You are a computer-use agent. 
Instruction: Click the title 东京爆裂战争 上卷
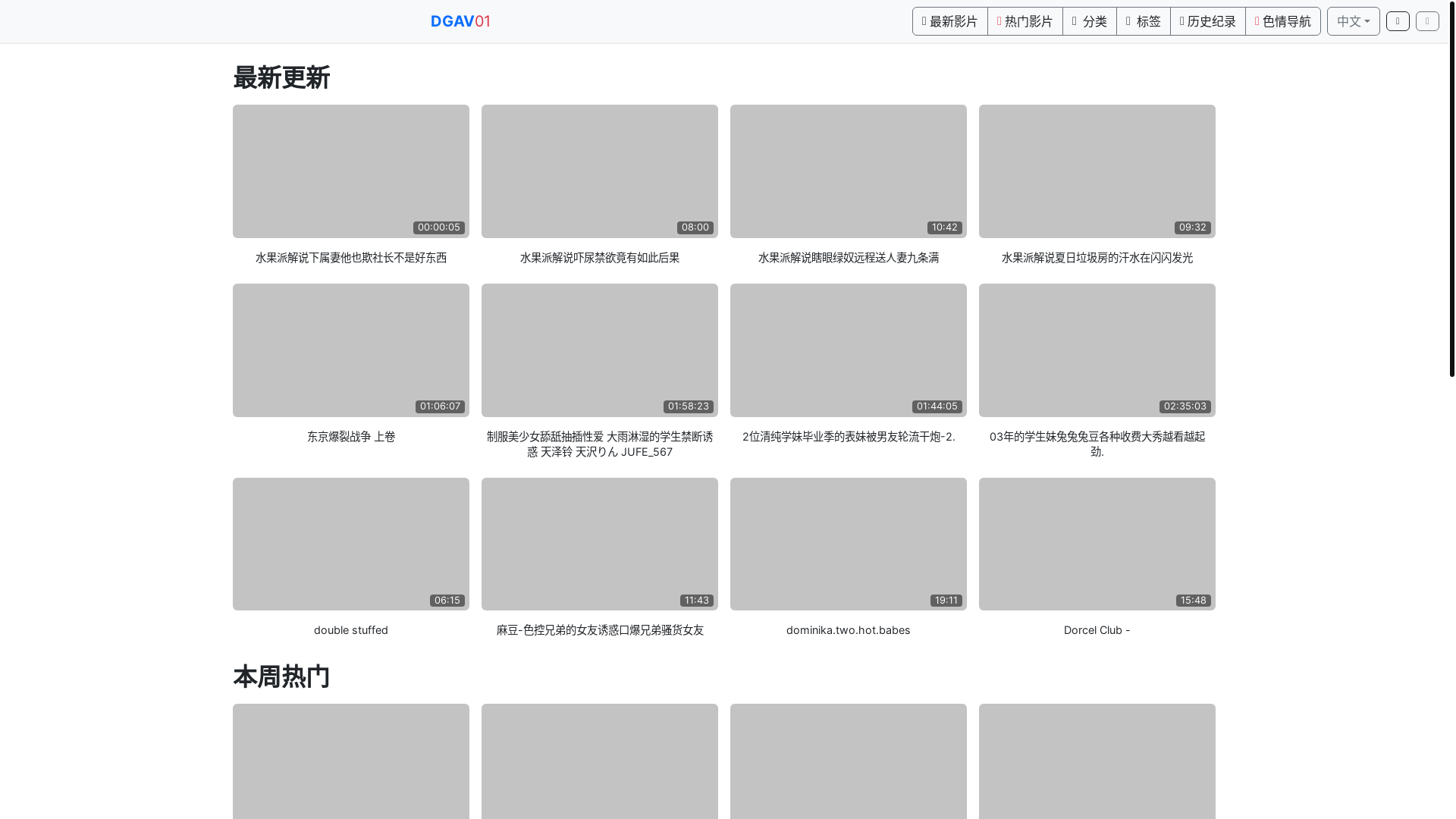[351, 437]
